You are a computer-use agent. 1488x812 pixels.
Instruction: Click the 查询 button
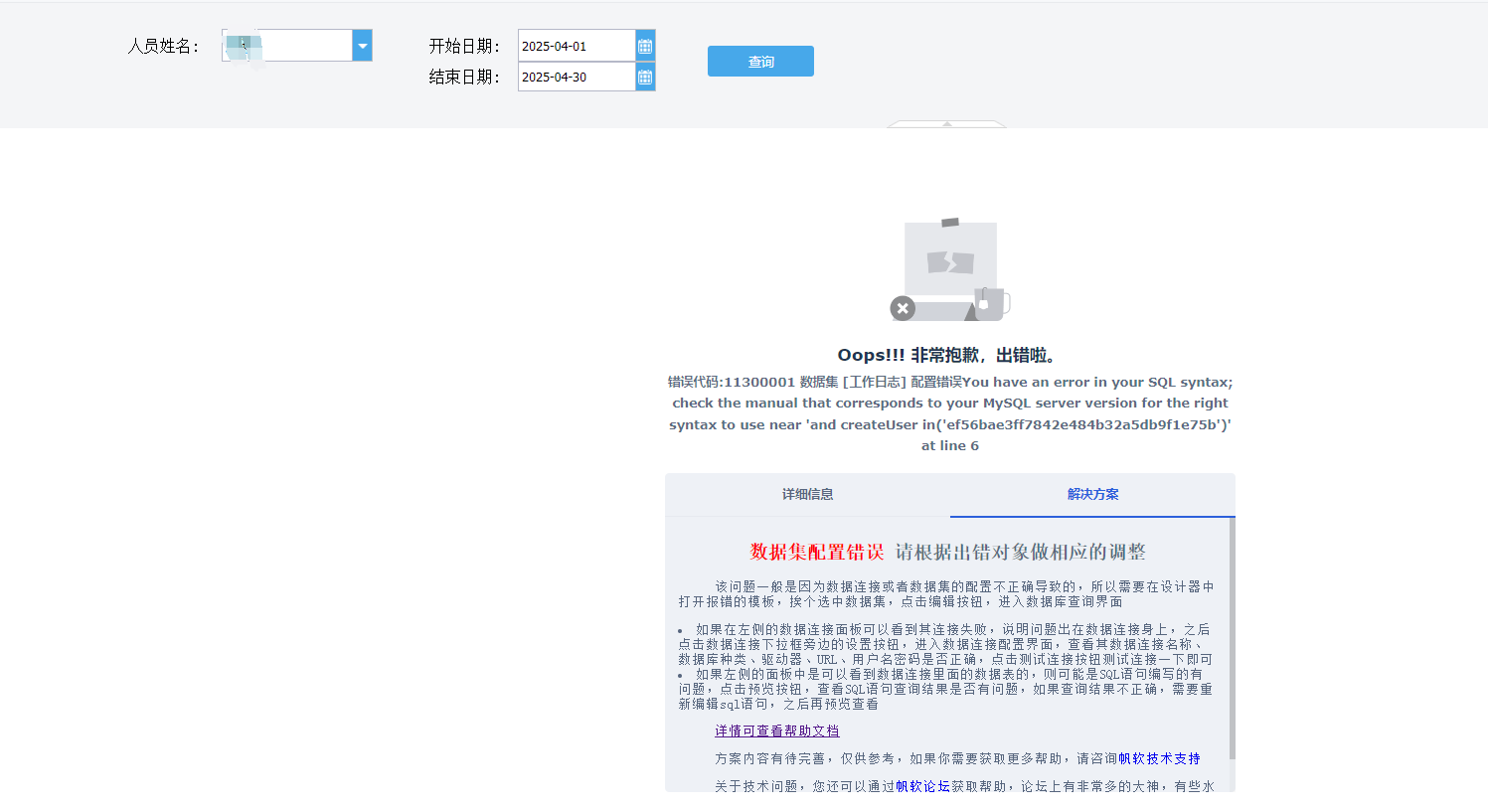(x=760, y=62)
